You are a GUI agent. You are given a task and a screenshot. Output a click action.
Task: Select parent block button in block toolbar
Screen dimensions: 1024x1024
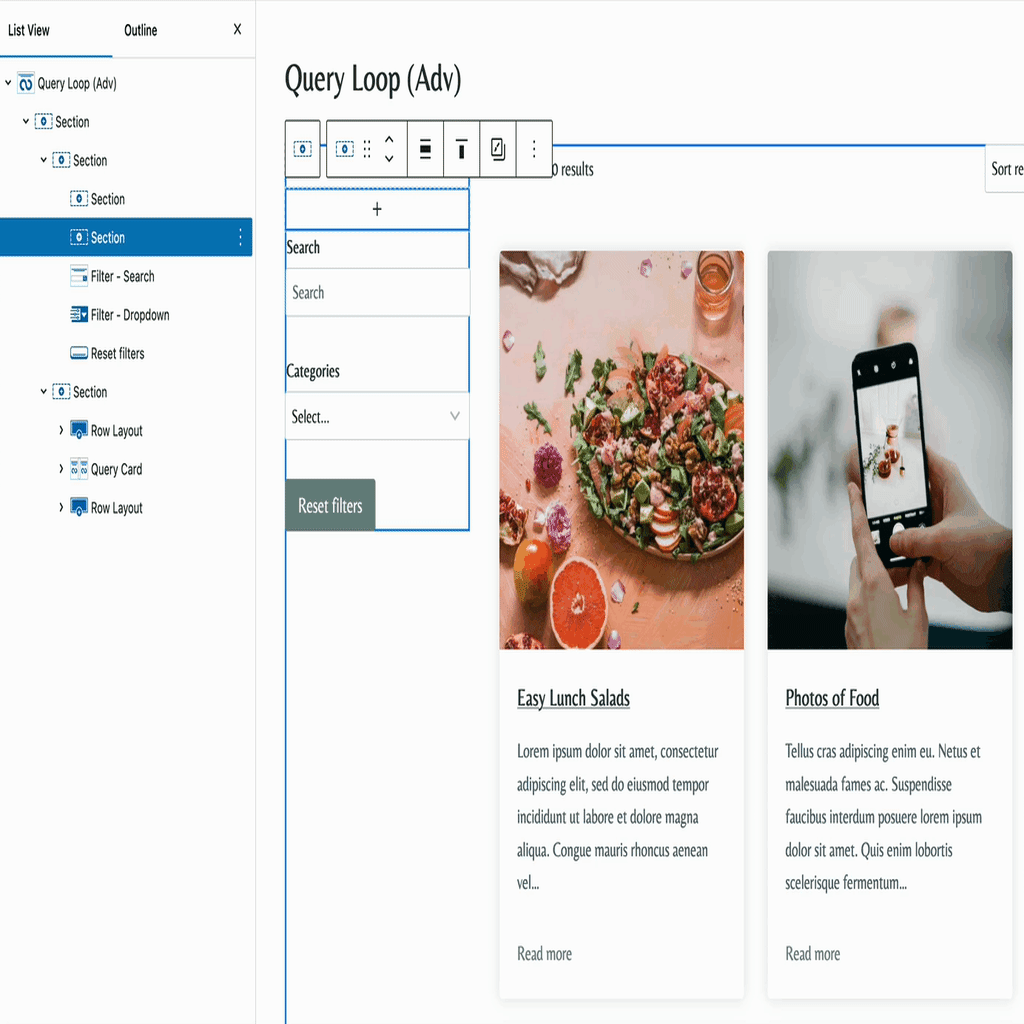tap(302, 149)
